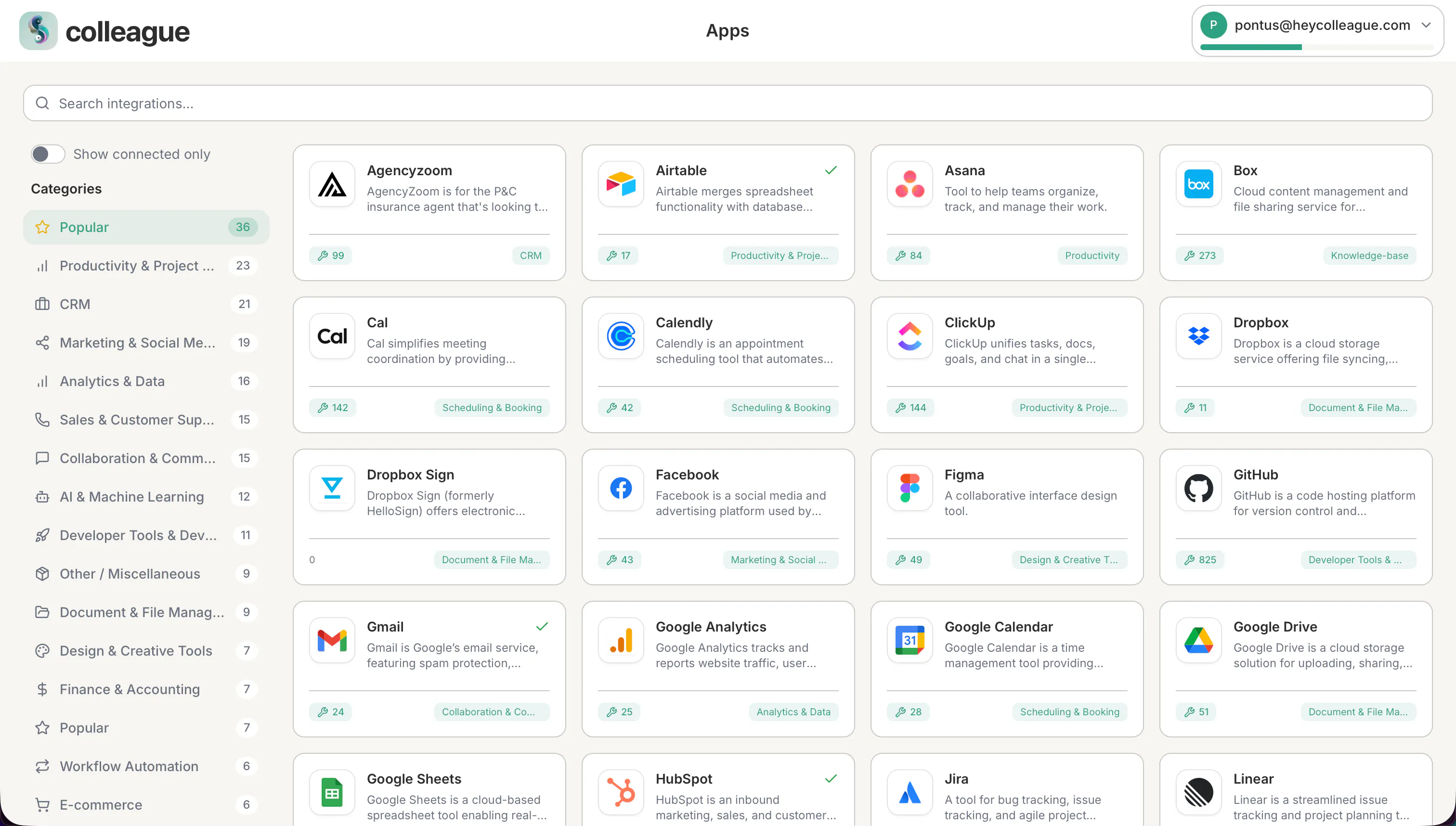Select Marketing & Social Media category
1456x826 pixels.
point(146,343)
